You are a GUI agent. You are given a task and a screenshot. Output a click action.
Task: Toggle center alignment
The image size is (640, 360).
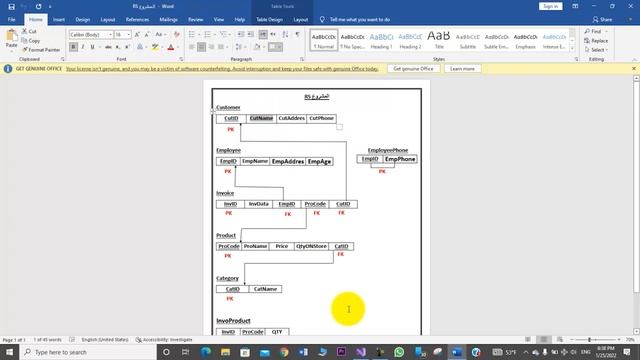(202, 47)
